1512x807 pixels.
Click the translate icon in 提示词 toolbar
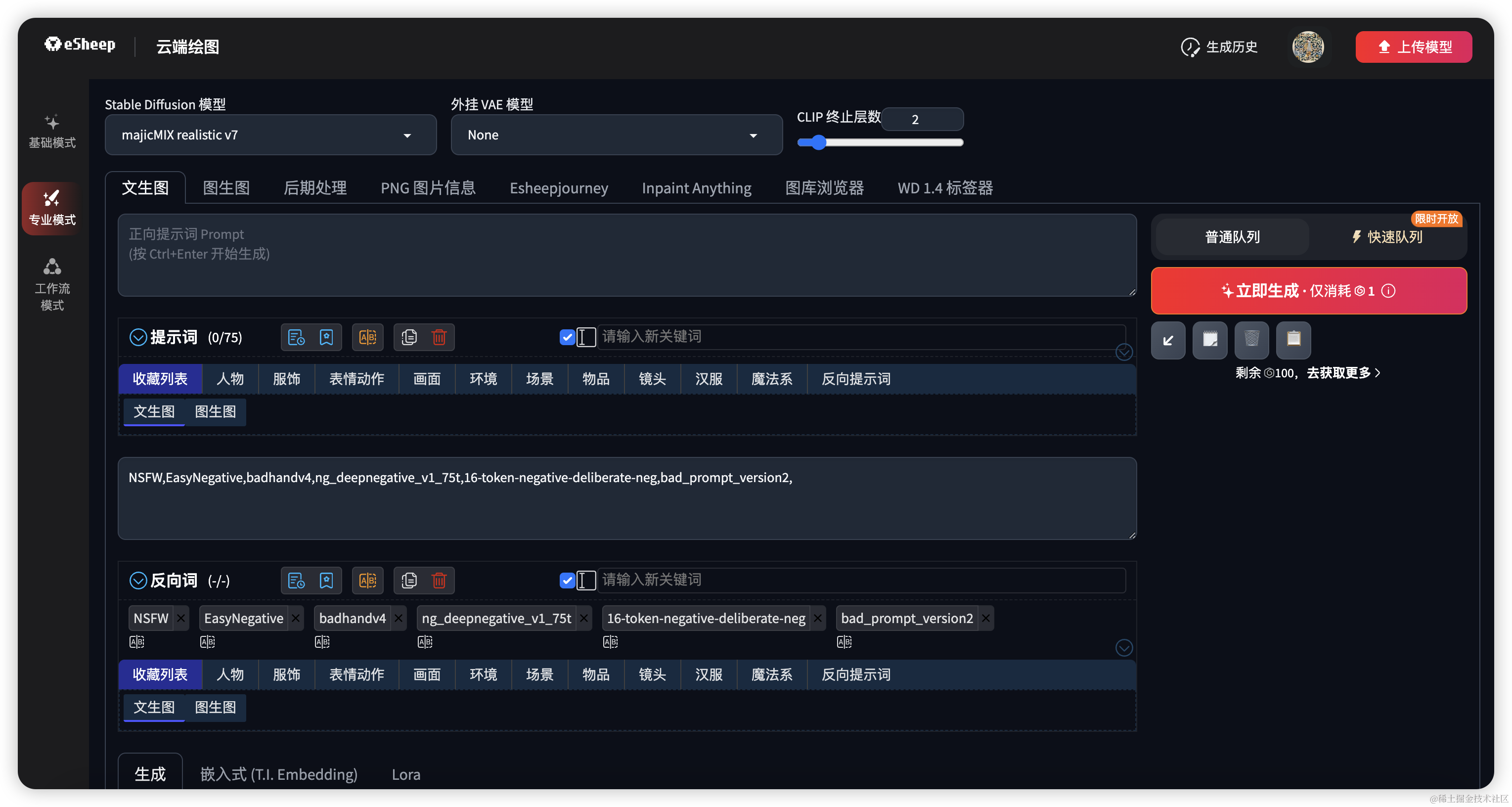[x=367, y=337]
